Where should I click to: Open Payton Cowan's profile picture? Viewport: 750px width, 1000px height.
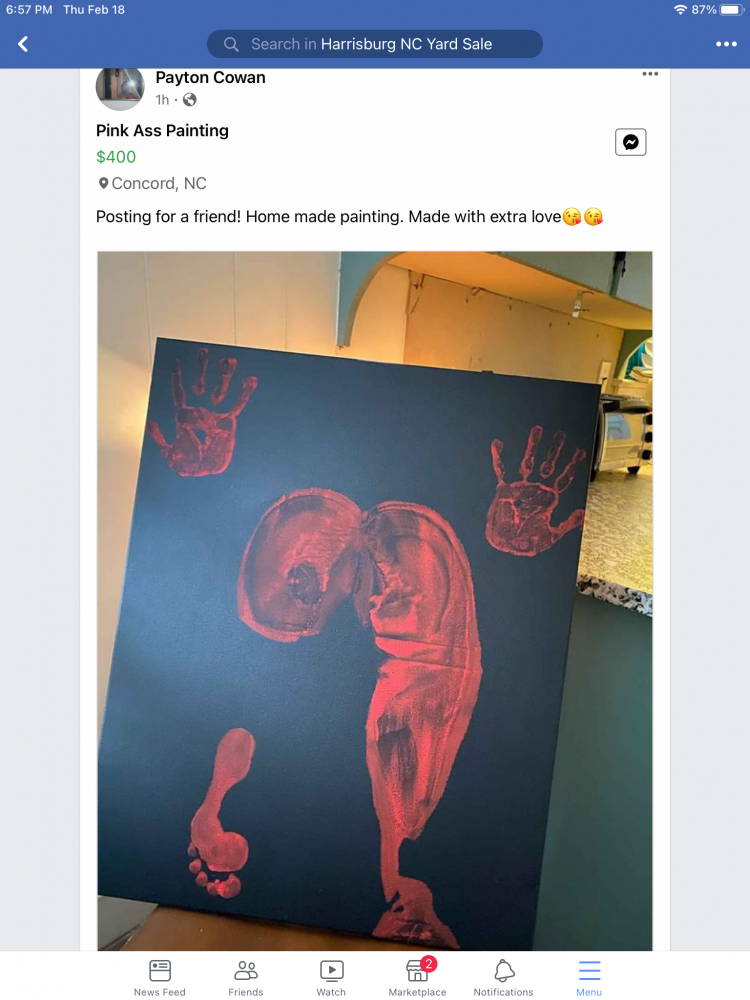pyautogui.click(x=120, y=88)
